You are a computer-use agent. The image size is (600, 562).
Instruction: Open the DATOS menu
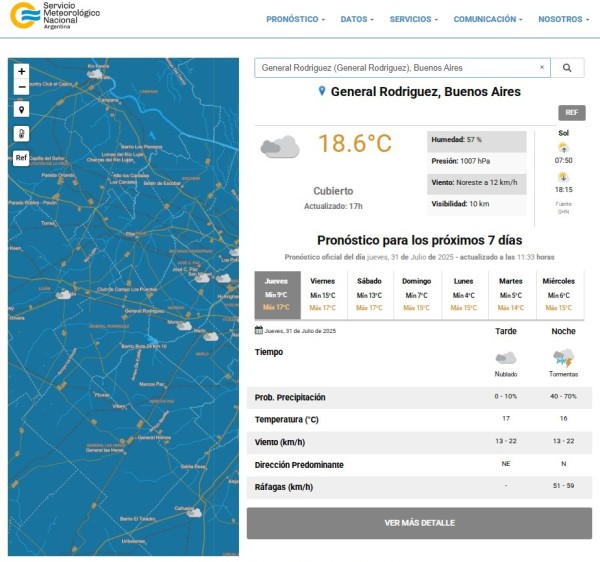[x=357, y=19]
